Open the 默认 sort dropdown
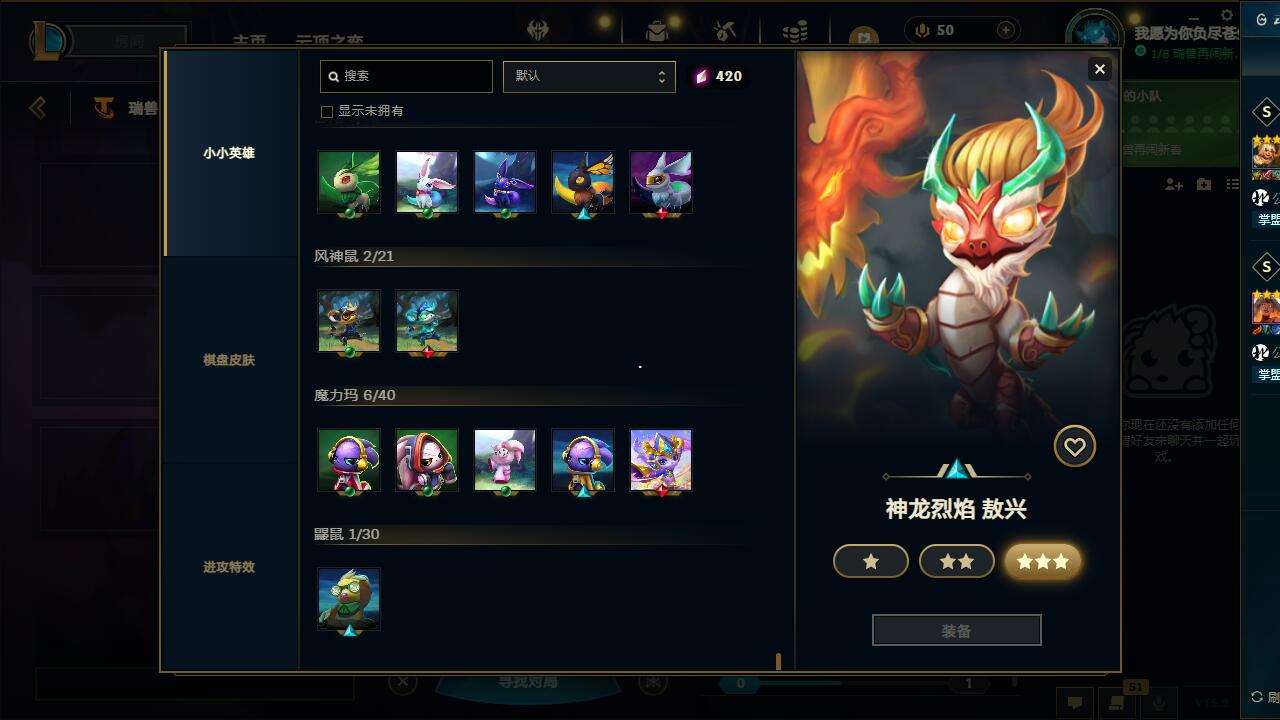Image resolution: width=1280 pixels, height=720 pixels. pos(589,76)
